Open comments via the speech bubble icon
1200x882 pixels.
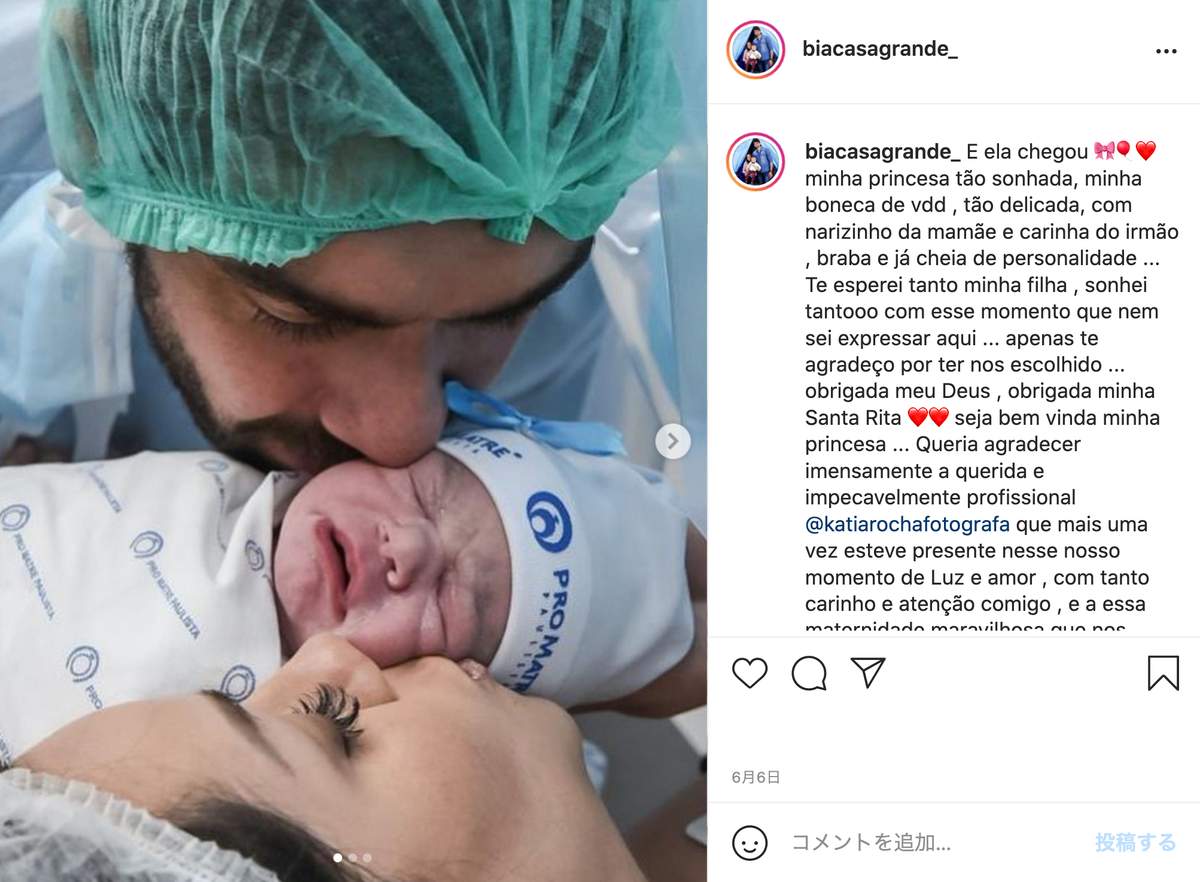click(809, 673)
